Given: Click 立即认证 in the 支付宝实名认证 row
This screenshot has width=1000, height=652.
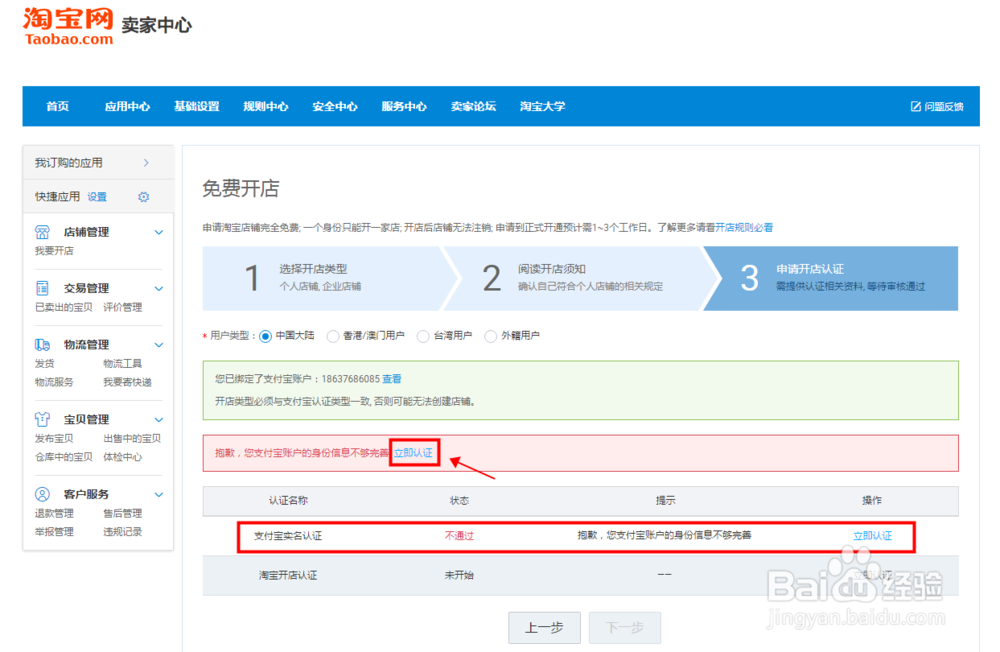Looking at the screenshot, I should point(872,536).
